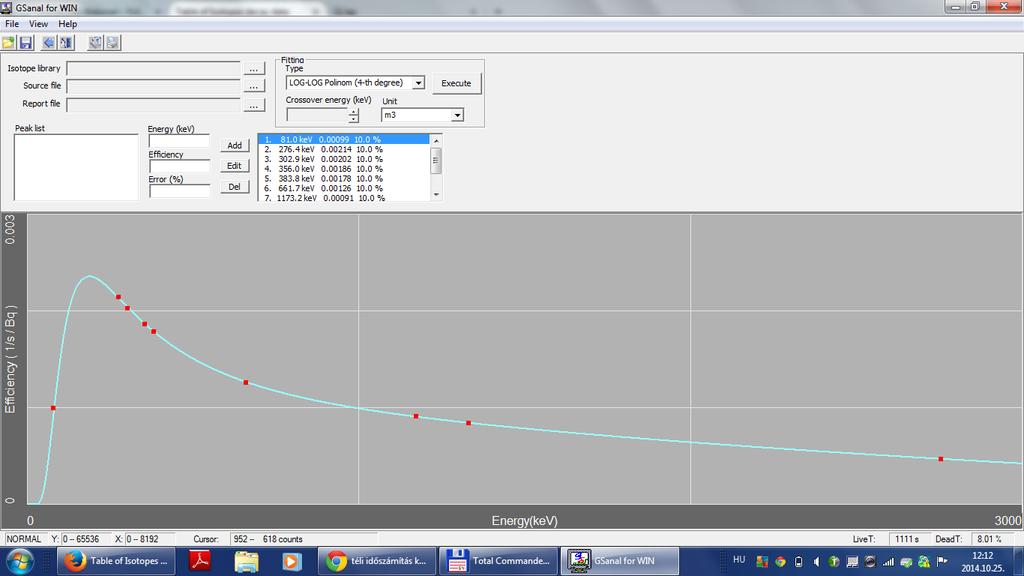Open Adobe Reader from the taskbar
Screen dimensions: 1024x576
(200, 561)
